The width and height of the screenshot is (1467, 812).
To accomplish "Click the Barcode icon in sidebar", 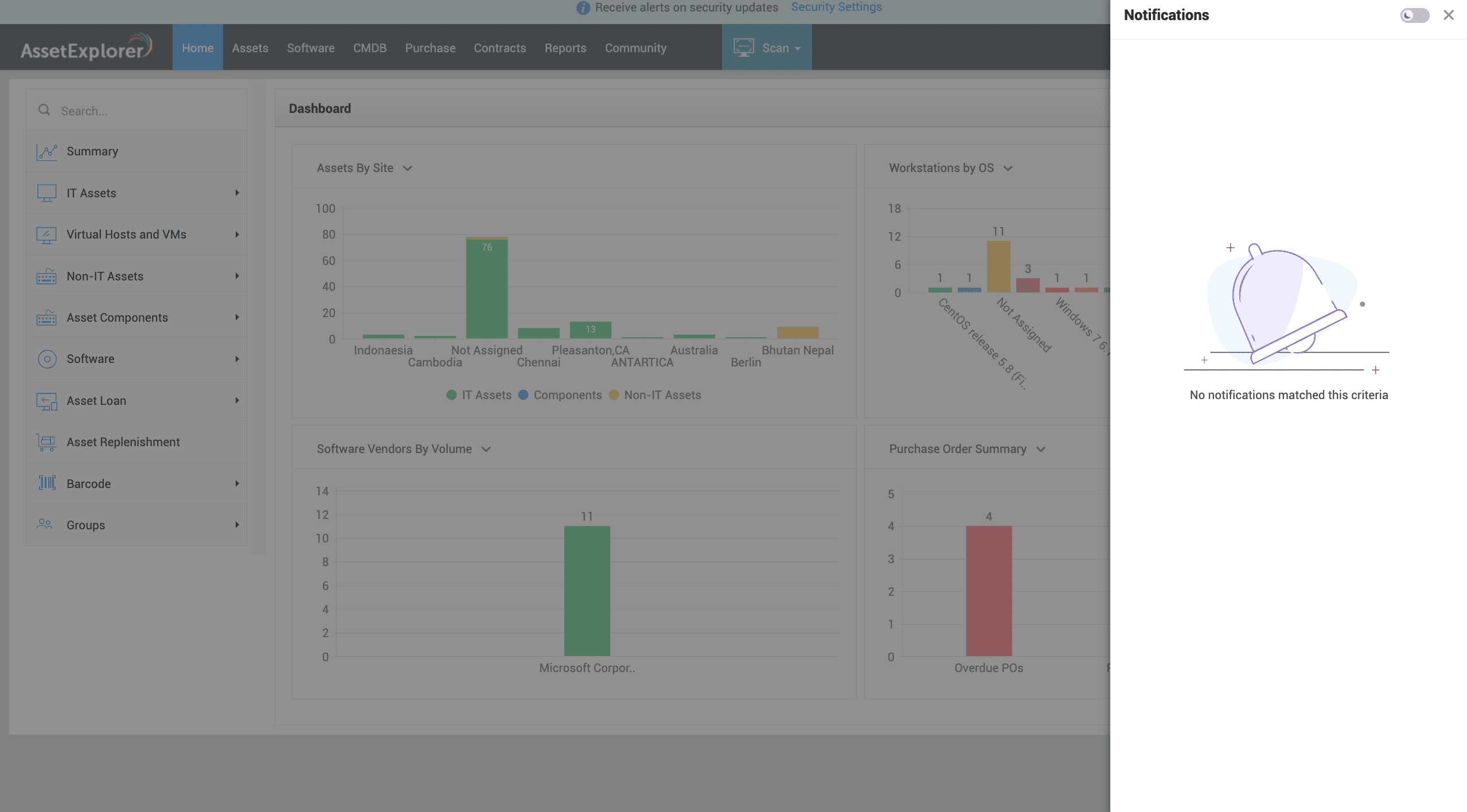I will (46, 483).
